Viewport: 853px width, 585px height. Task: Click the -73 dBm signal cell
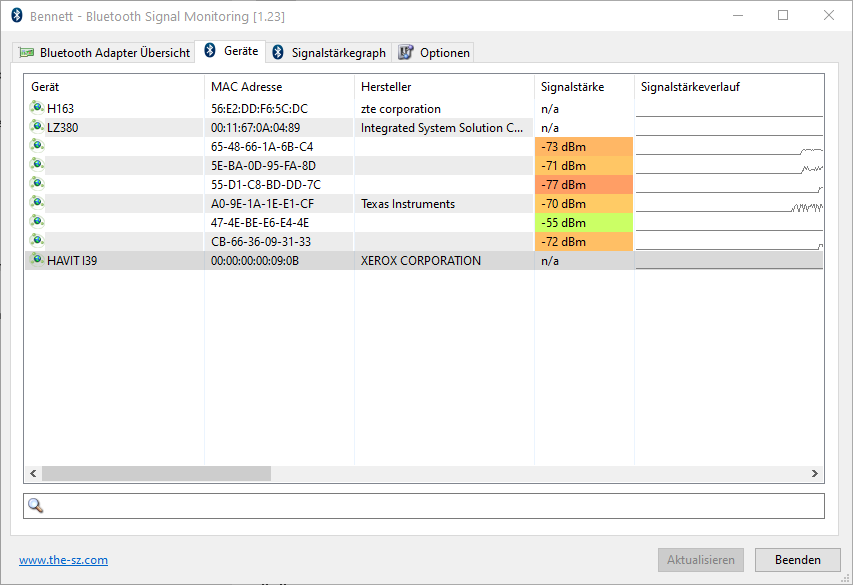coord(584,147)
